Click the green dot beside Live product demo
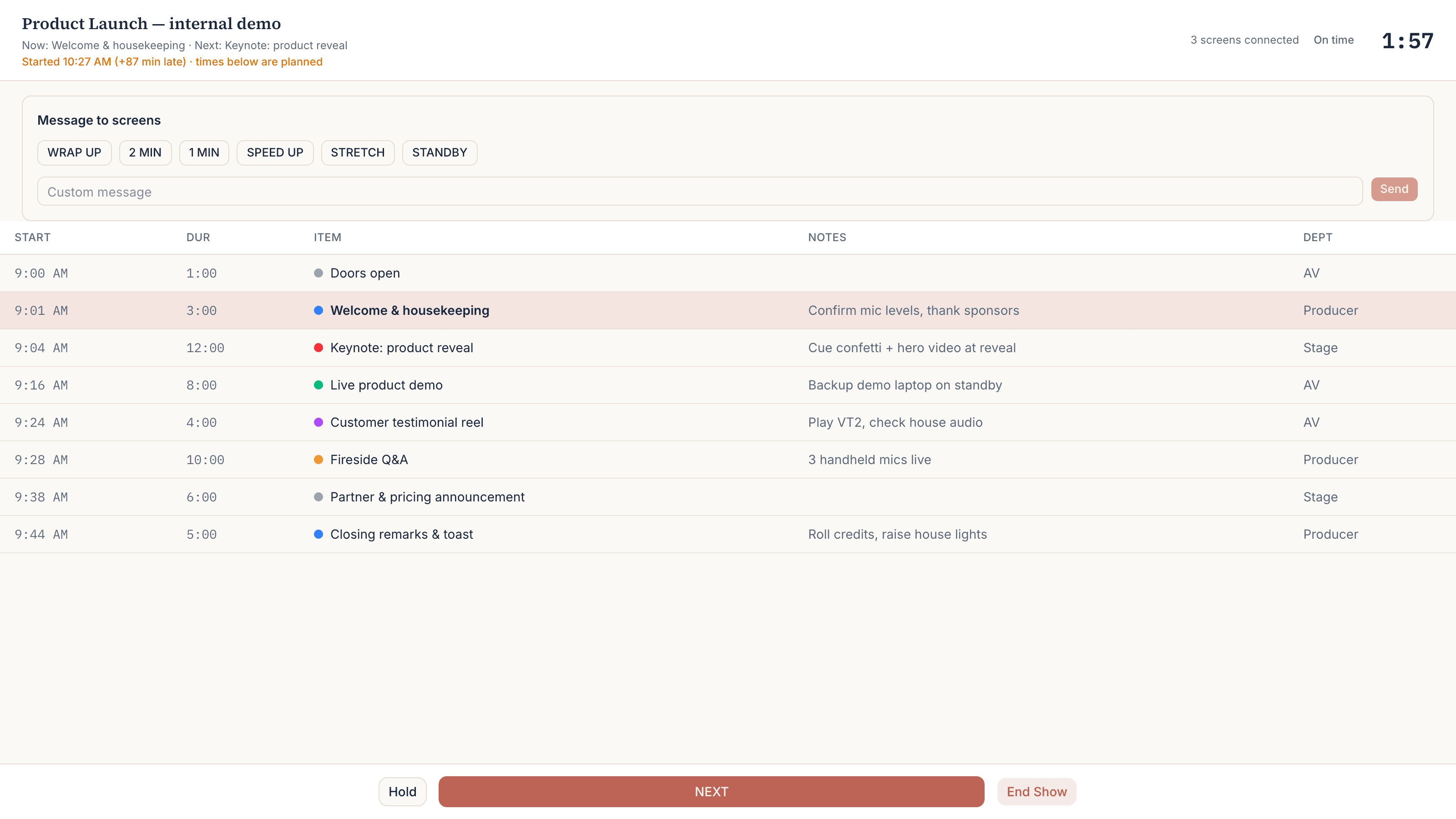 coord(318,385)
